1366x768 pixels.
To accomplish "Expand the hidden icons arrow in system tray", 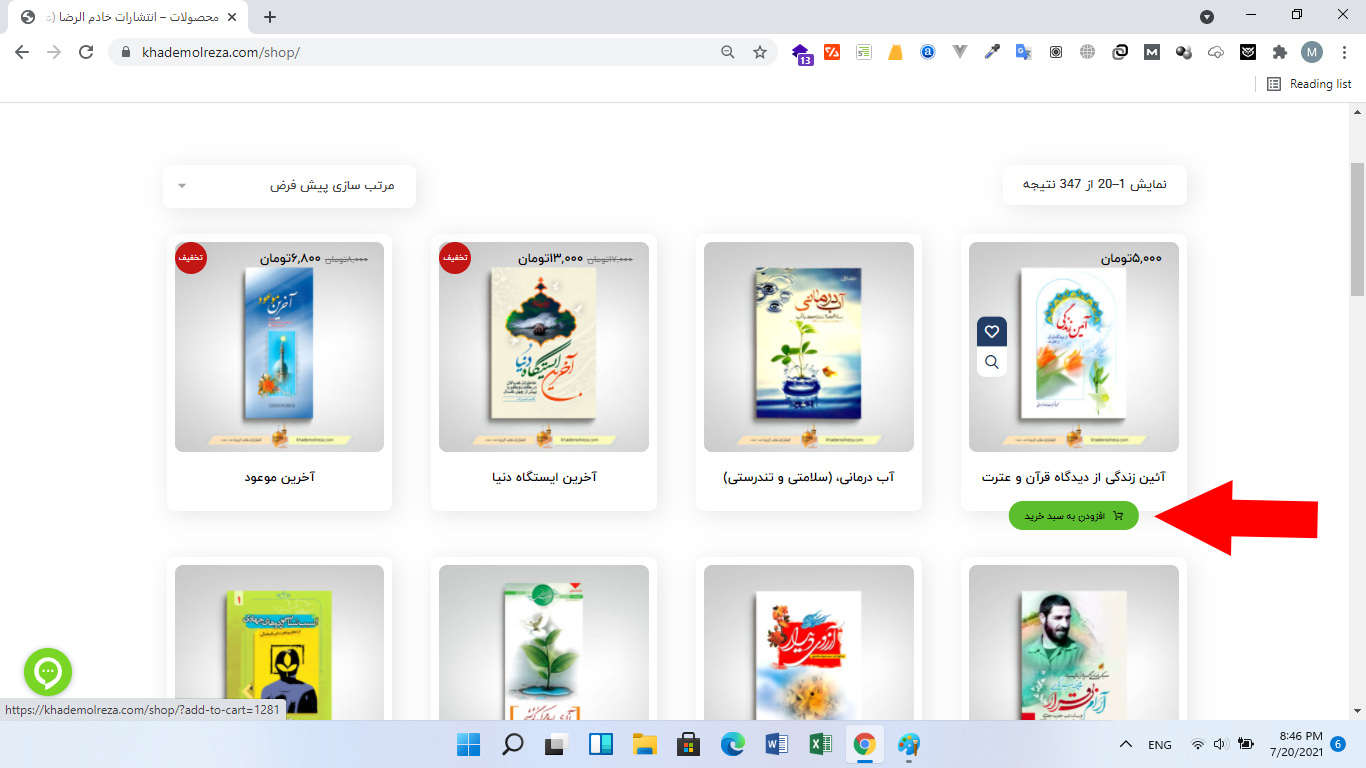I will [x=1126, y=744].
